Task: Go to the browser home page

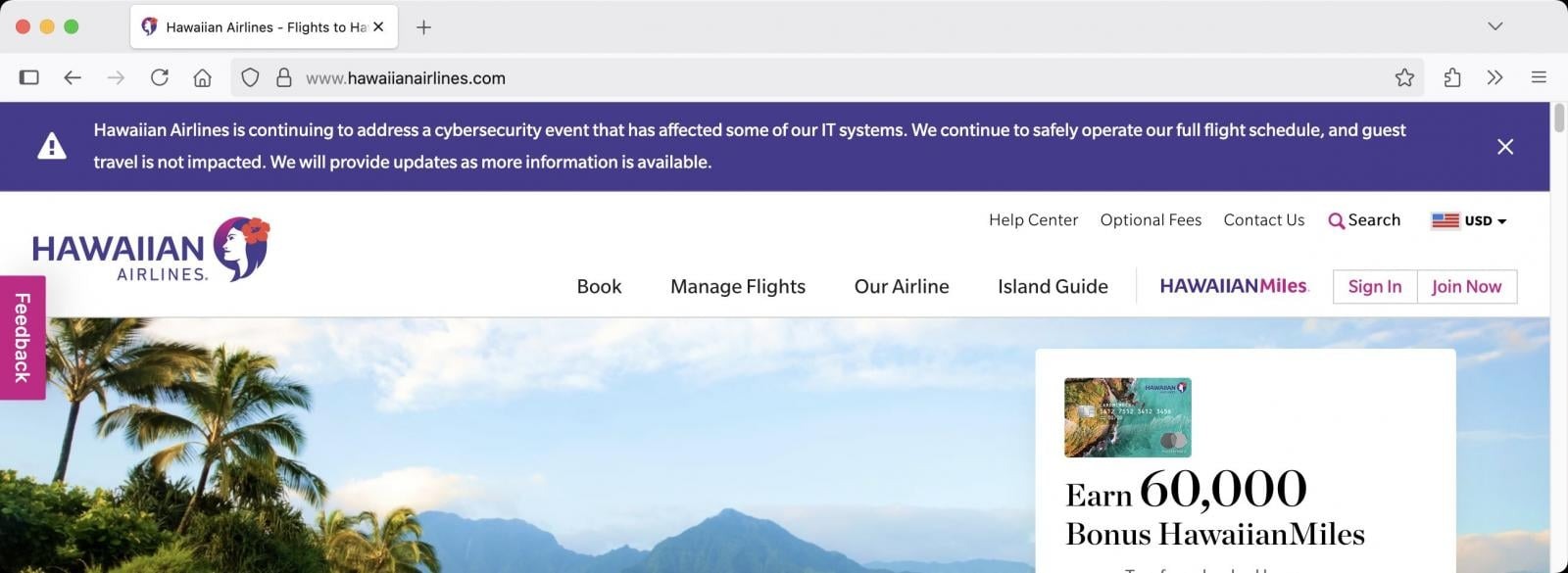Action: pyautogui.click(x=202, y=78)
